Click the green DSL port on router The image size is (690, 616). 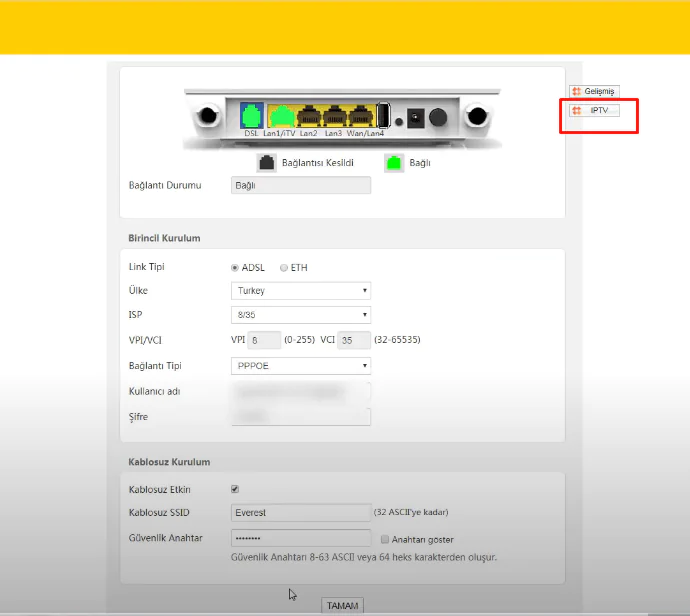click(251, 115)
